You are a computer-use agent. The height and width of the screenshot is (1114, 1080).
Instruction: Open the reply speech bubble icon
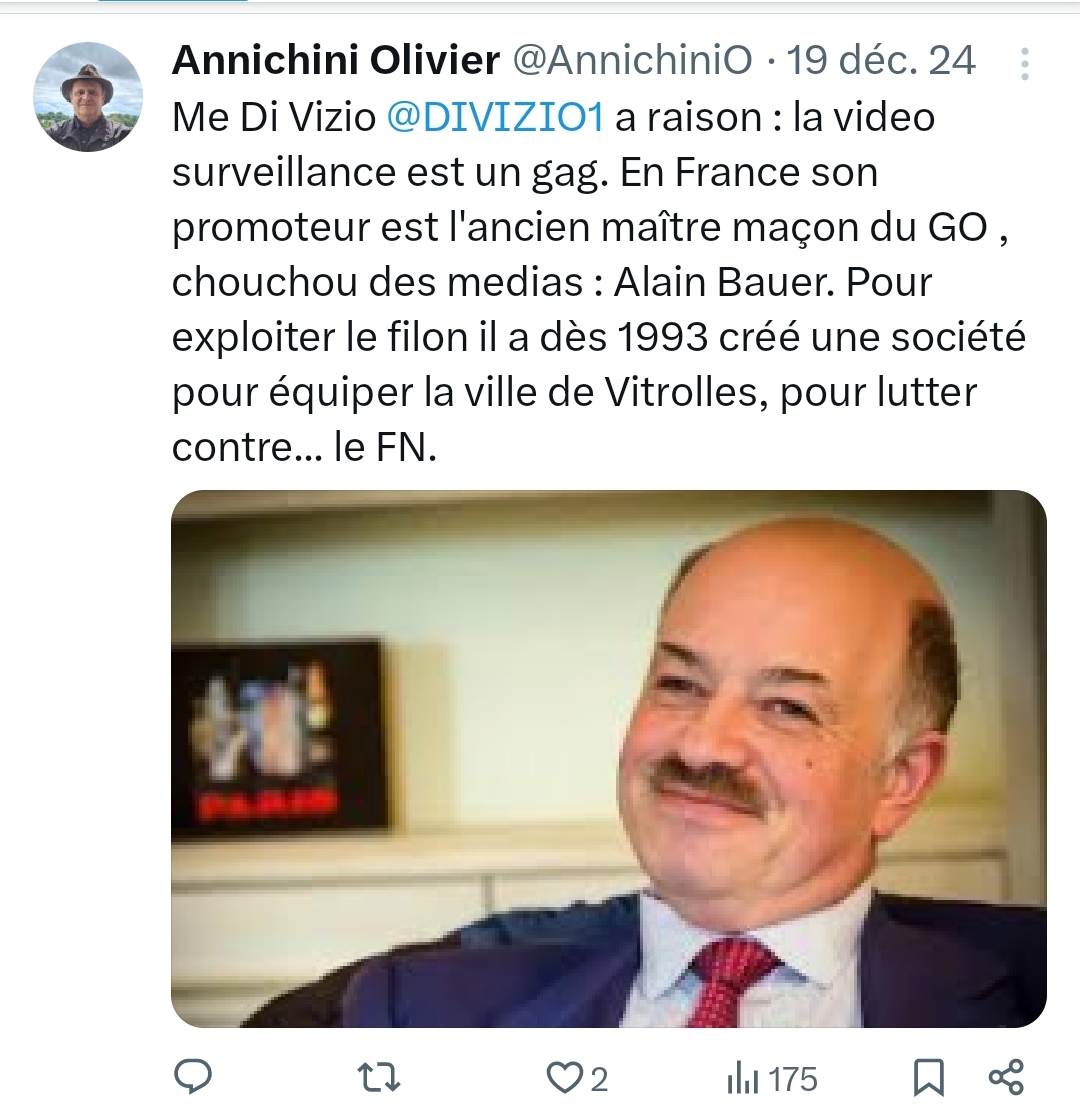pyautogui.click(x=193, y=1077)
